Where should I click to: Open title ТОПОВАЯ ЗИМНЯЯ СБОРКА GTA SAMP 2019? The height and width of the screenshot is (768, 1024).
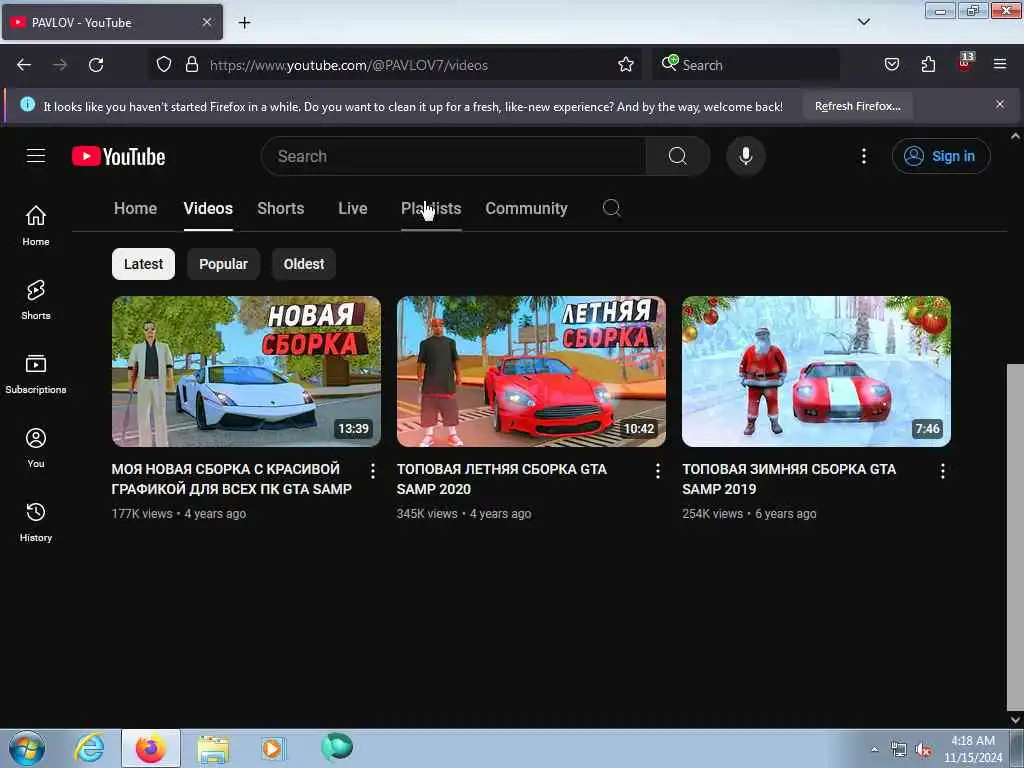tap(789, 479)
